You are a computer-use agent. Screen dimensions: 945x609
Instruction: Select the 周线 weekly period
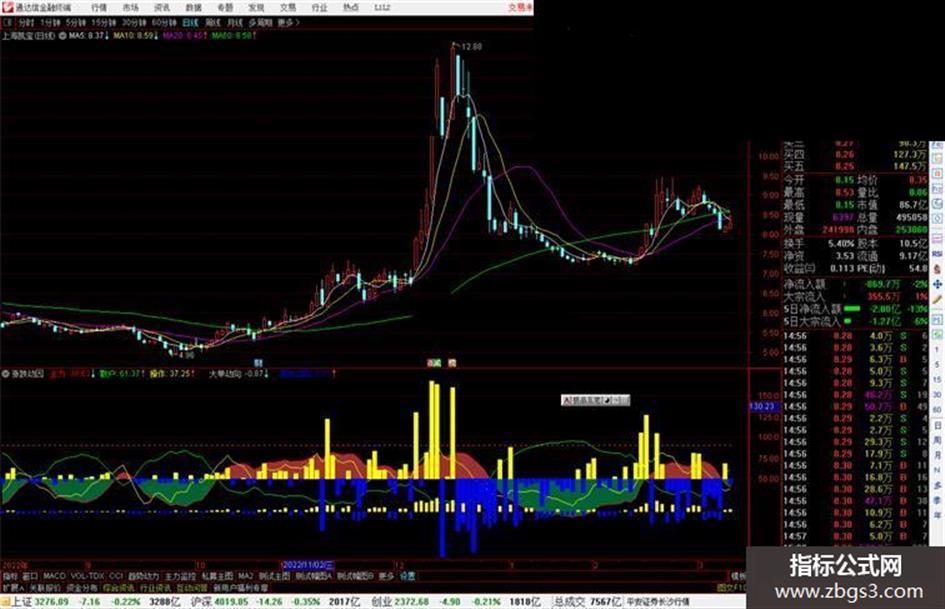pyautogui.click(x=213, y=22)
